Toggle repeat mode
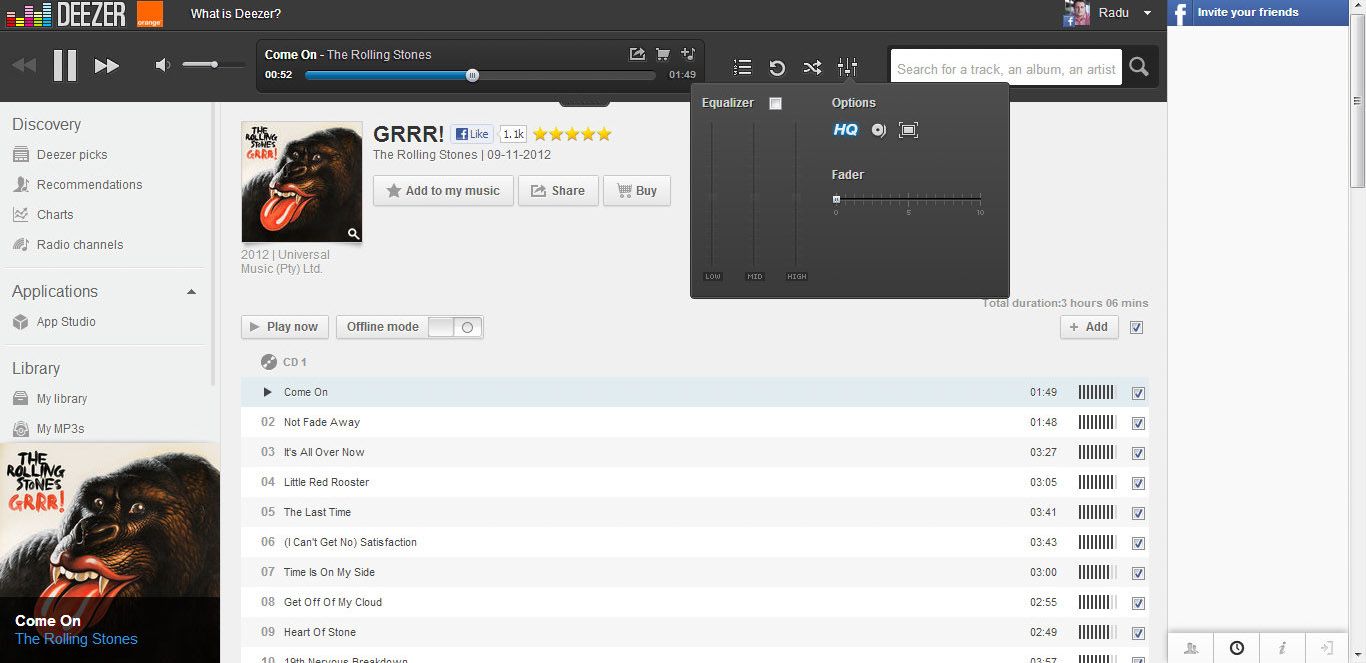Screen dimensions: 1366x663 click(777, 67)
